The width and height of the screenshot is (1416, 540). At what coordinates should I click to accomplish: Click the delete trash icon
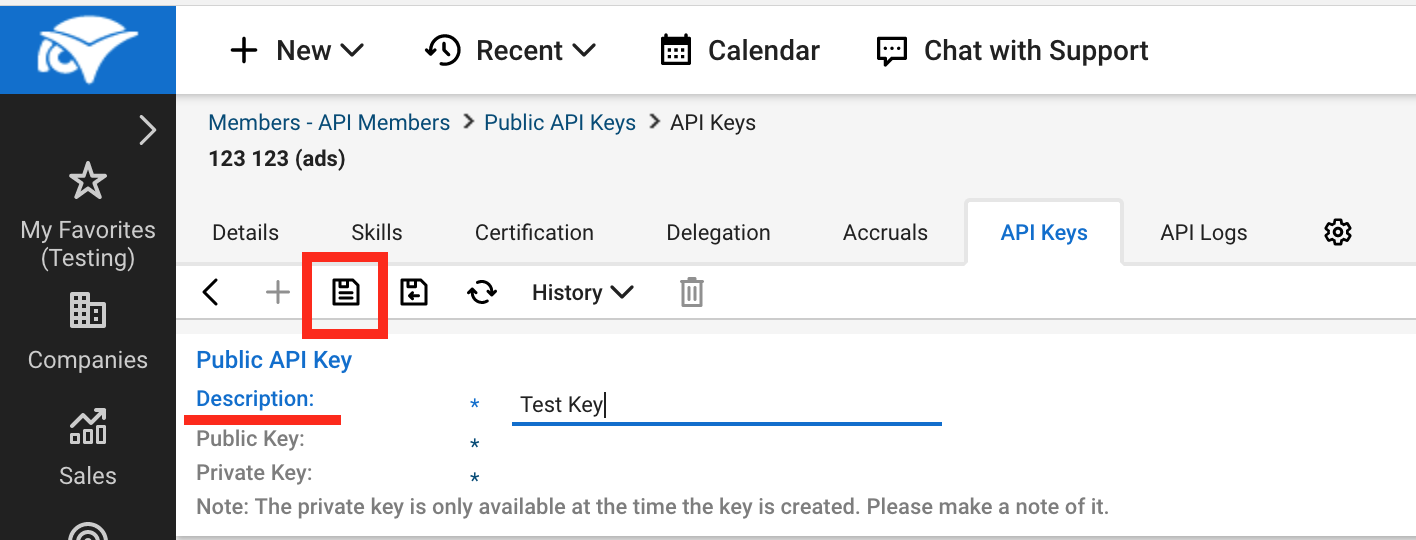pos(692,292)
